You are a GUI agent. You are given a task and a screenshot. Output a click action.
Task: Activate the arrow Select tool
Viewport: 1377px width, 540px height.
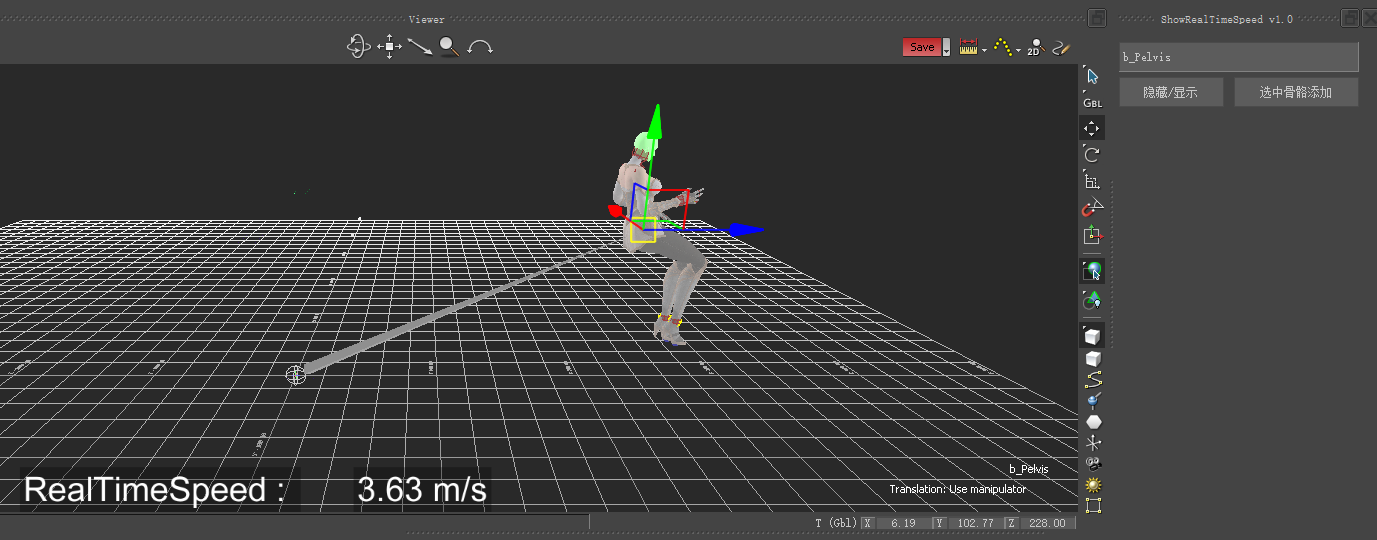point(1092,76)
